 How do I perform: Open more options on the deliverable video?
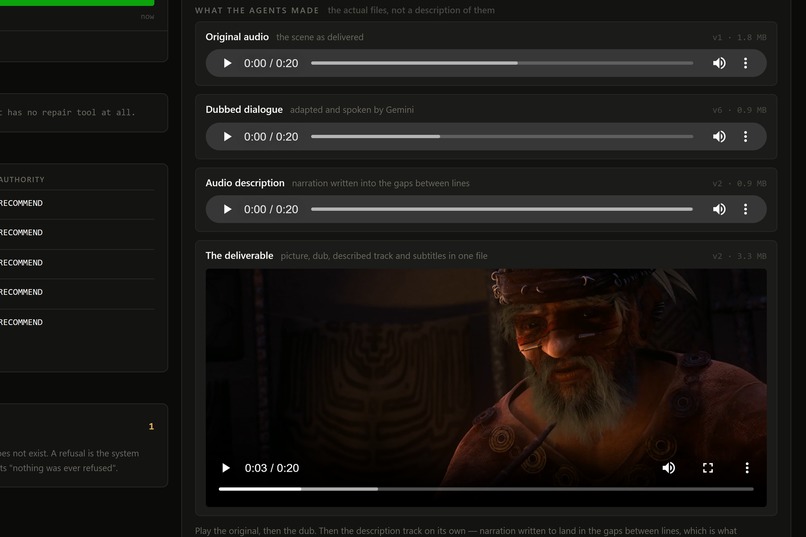coord(747,468)
